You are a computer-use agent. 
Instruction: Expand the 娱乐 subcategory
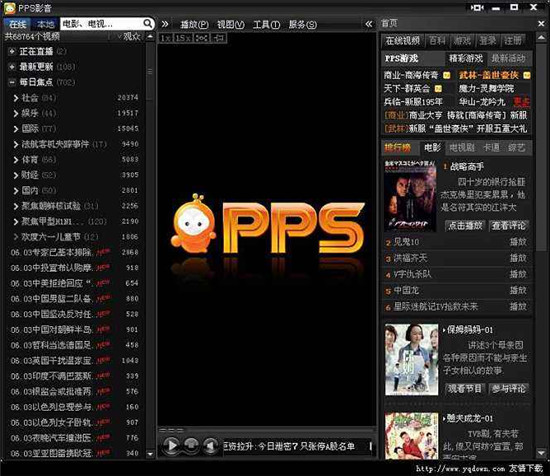16,113
